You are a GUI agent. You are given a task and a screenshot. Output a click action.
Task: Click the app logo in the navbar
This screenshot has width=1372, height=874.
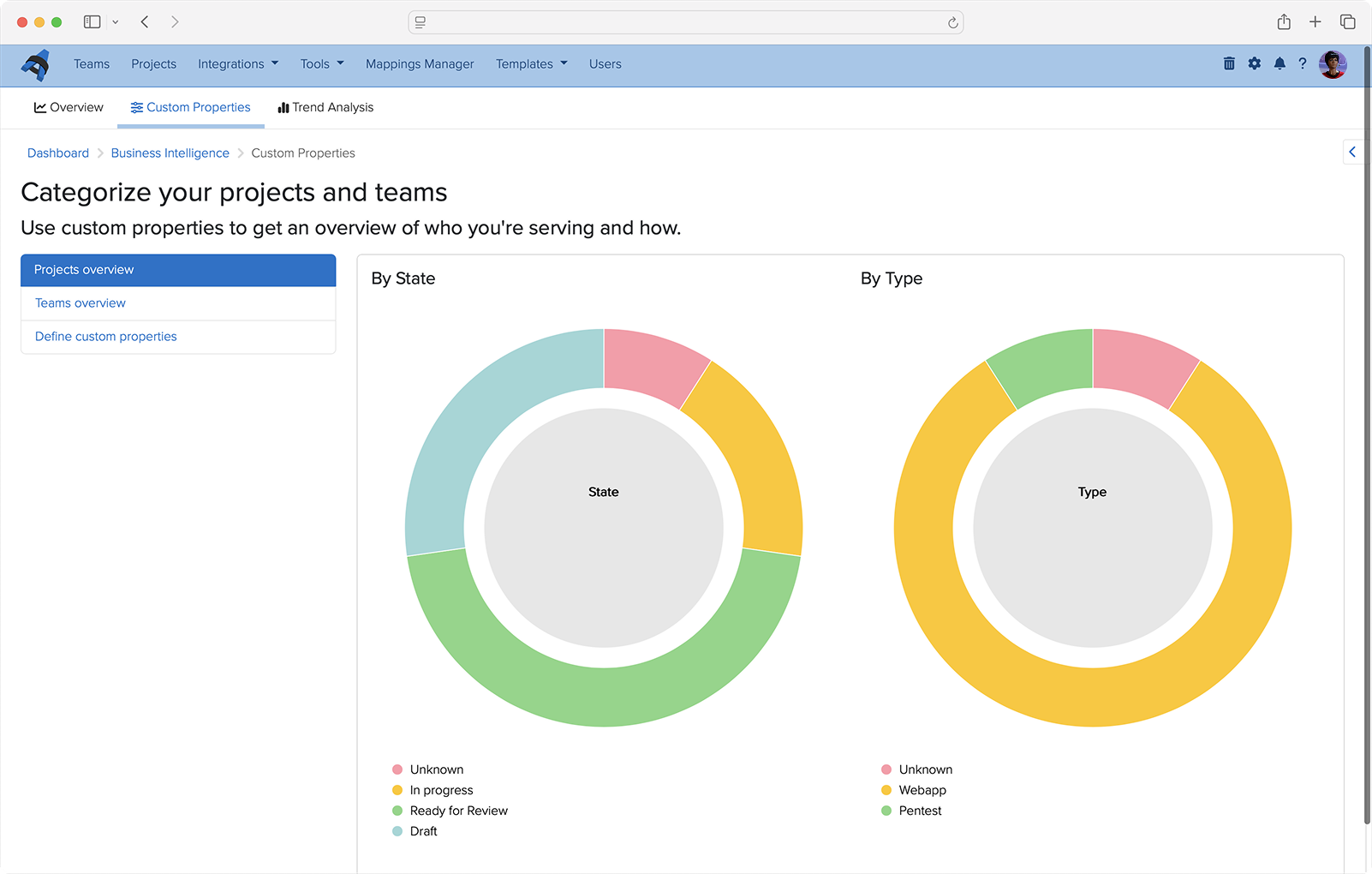click(36, 65)
